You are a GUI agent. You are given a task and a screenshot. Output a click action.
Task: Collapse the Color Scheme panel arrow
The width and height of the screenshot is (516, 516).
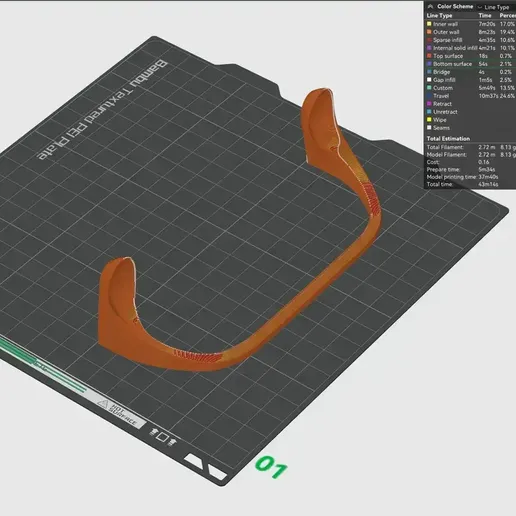click(x=430, y=6)
